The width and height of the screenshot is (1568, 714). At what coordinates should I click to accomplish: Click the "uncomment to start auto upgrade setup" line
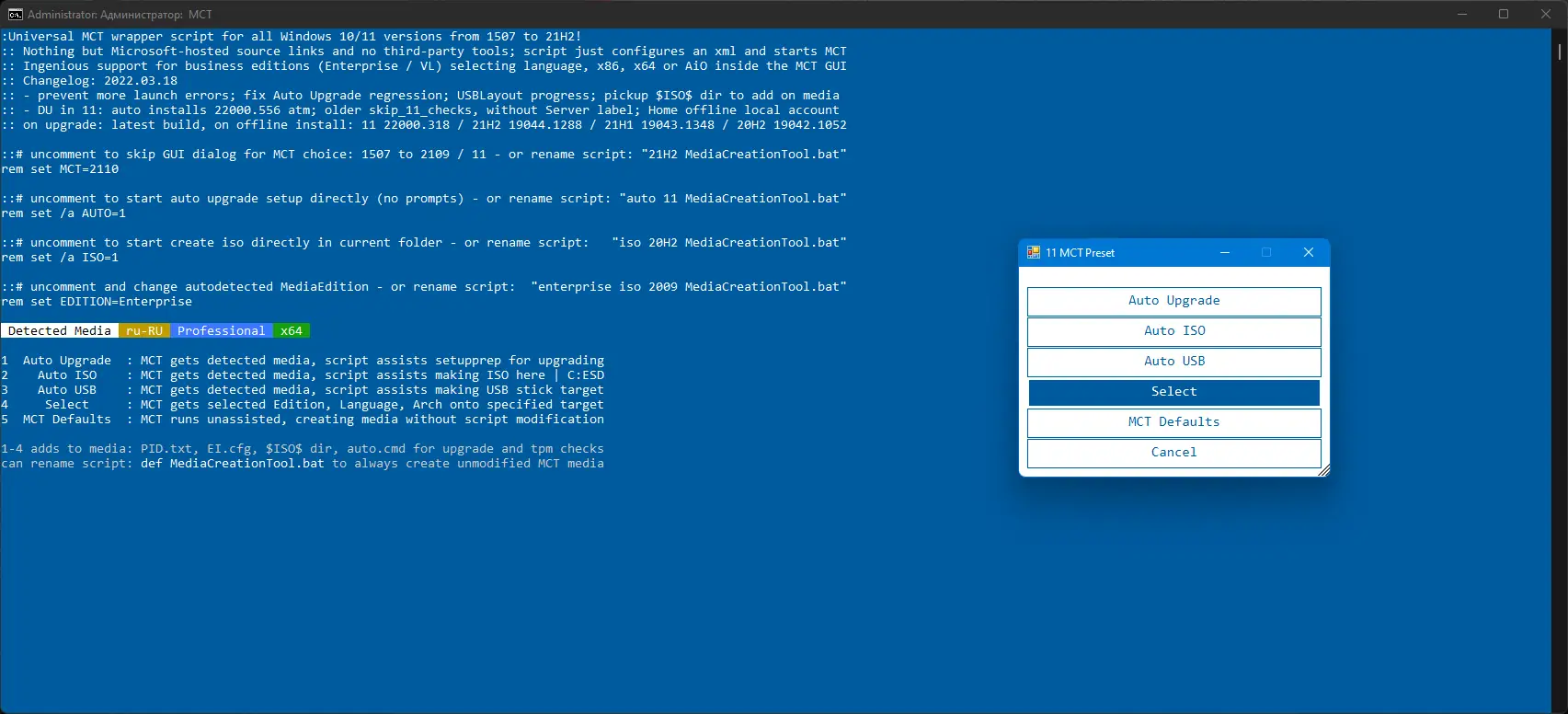coord(424,199)
